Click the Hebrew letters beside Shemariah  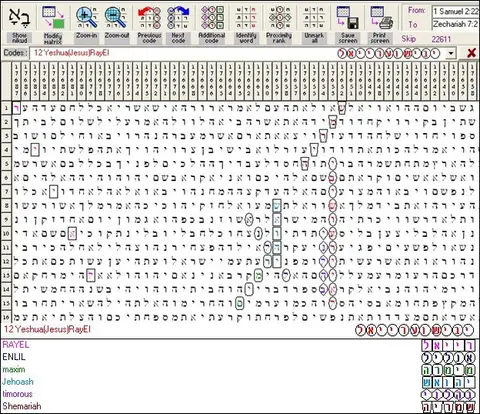(x=448, y=407)
